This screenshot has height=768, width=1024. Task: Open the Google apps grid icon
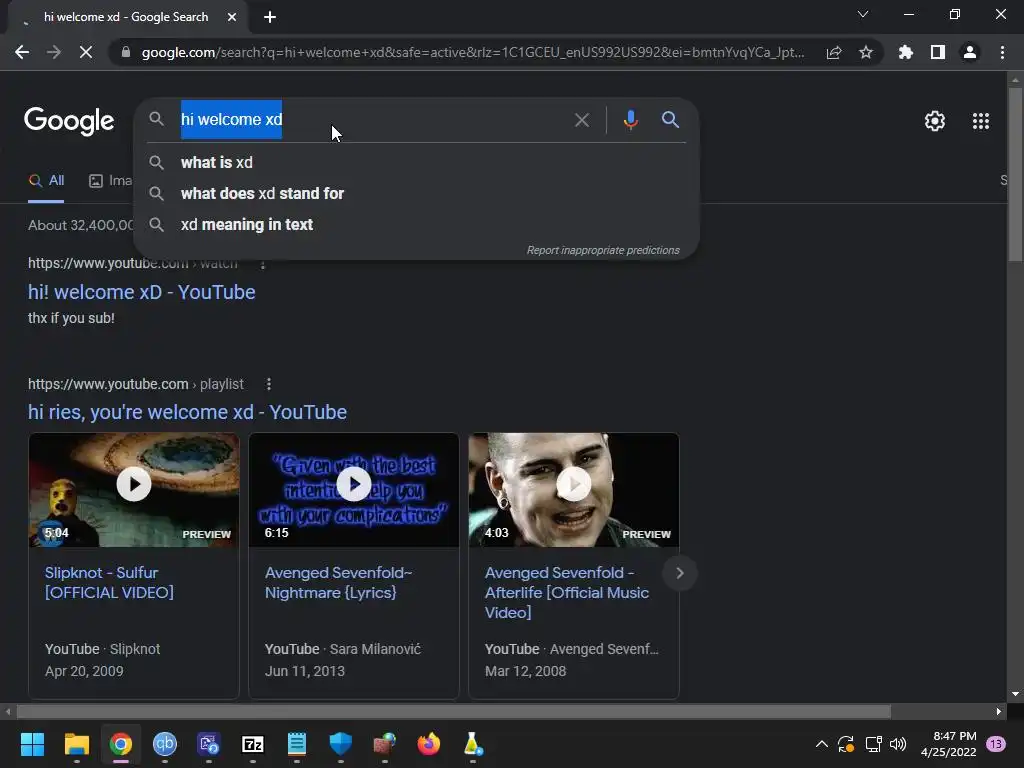pyautogui.click(x=981, y=121)
